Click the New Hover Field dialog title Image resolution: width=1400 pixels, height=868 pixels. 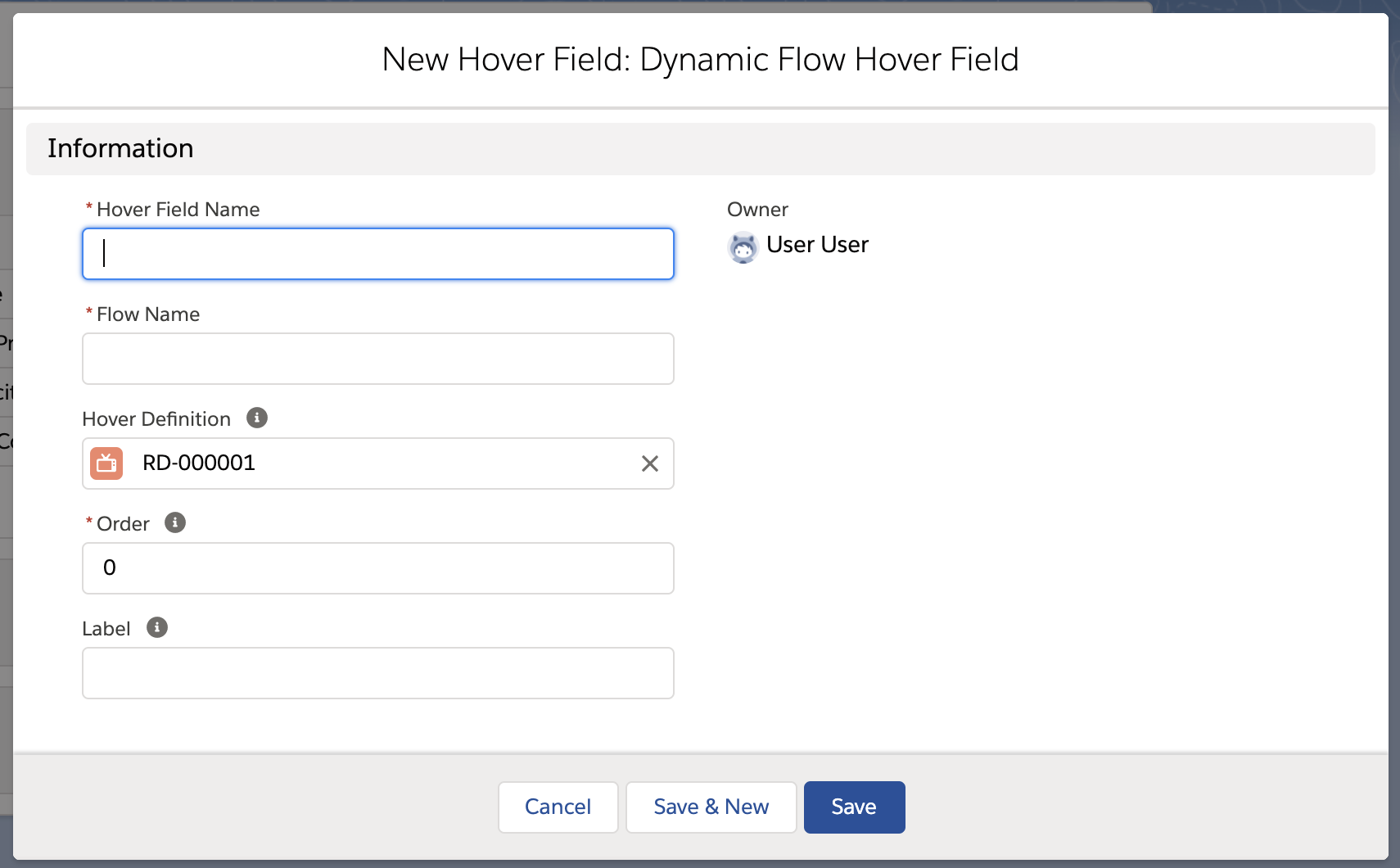coord(700,60)
